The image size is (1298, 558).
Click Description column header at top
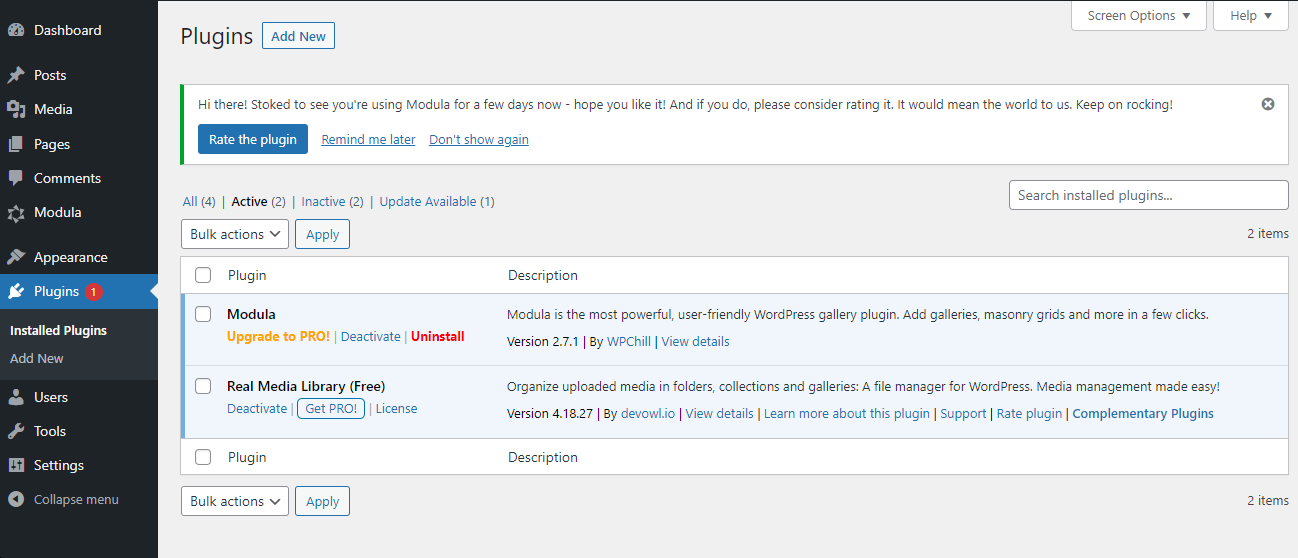543,275
